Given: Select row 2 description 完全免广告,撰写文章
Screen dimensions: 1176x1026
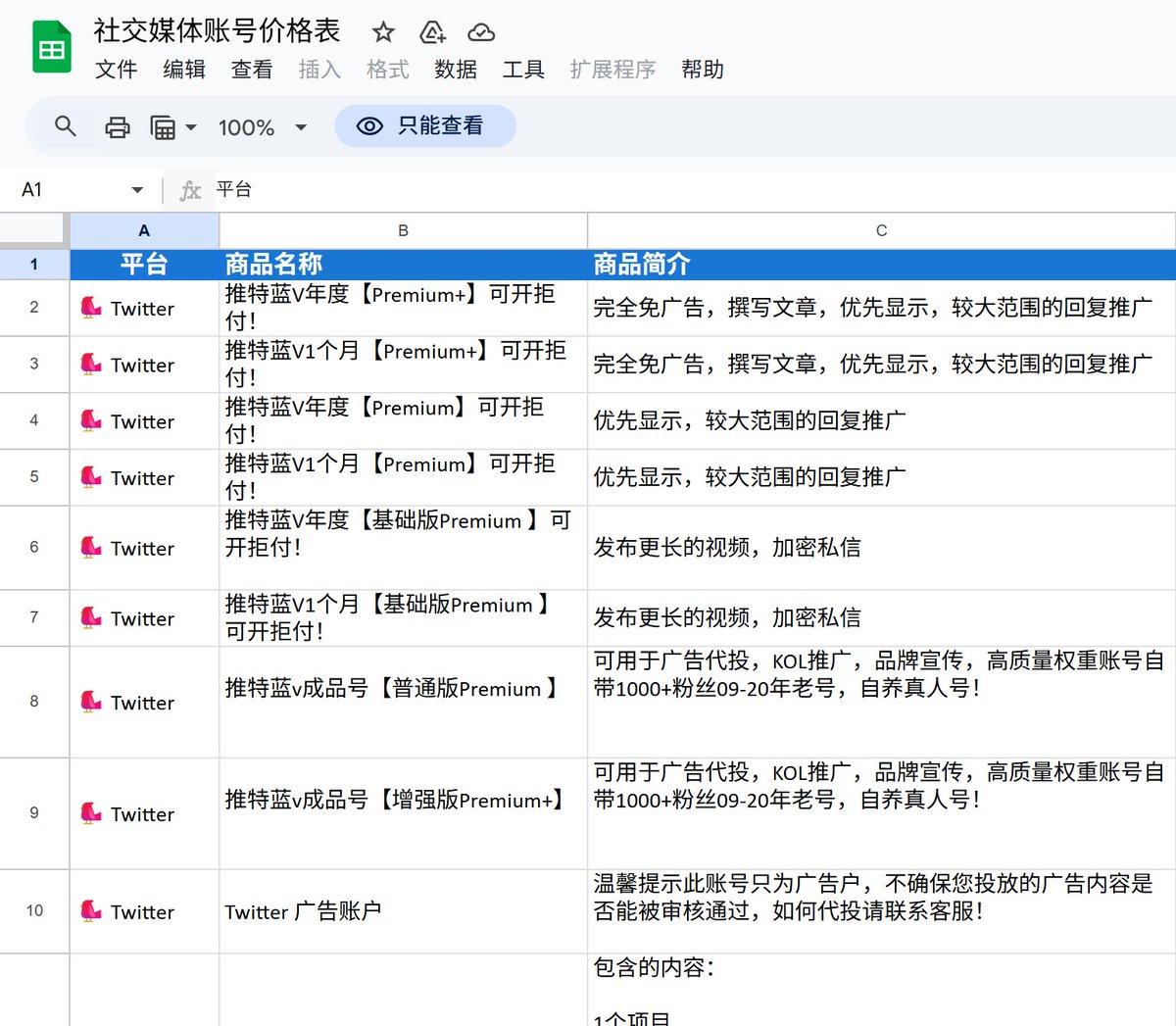Looking at the screenshot, I should tap(881, 309).
